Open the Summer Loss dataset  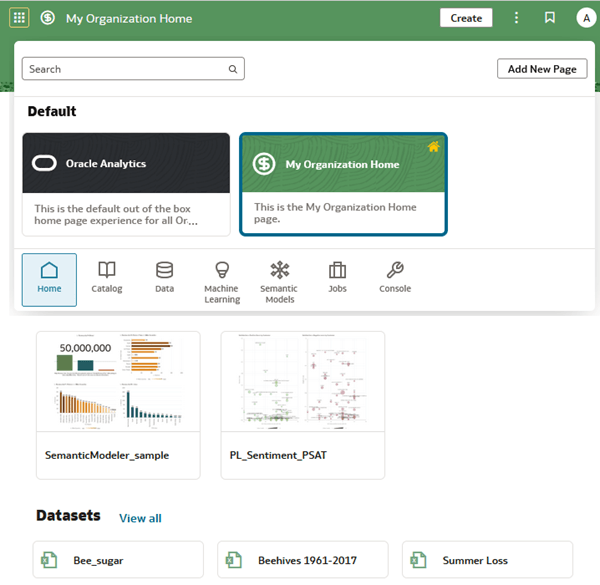(488, 560)
